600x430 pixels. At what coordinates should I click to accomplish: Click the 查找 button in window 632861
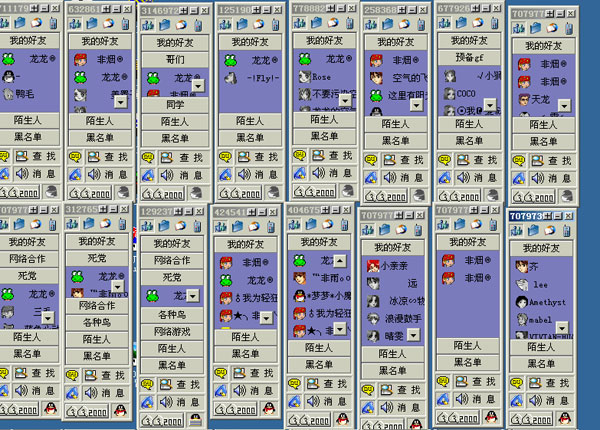pyautogui.click(x=108, y=157)
